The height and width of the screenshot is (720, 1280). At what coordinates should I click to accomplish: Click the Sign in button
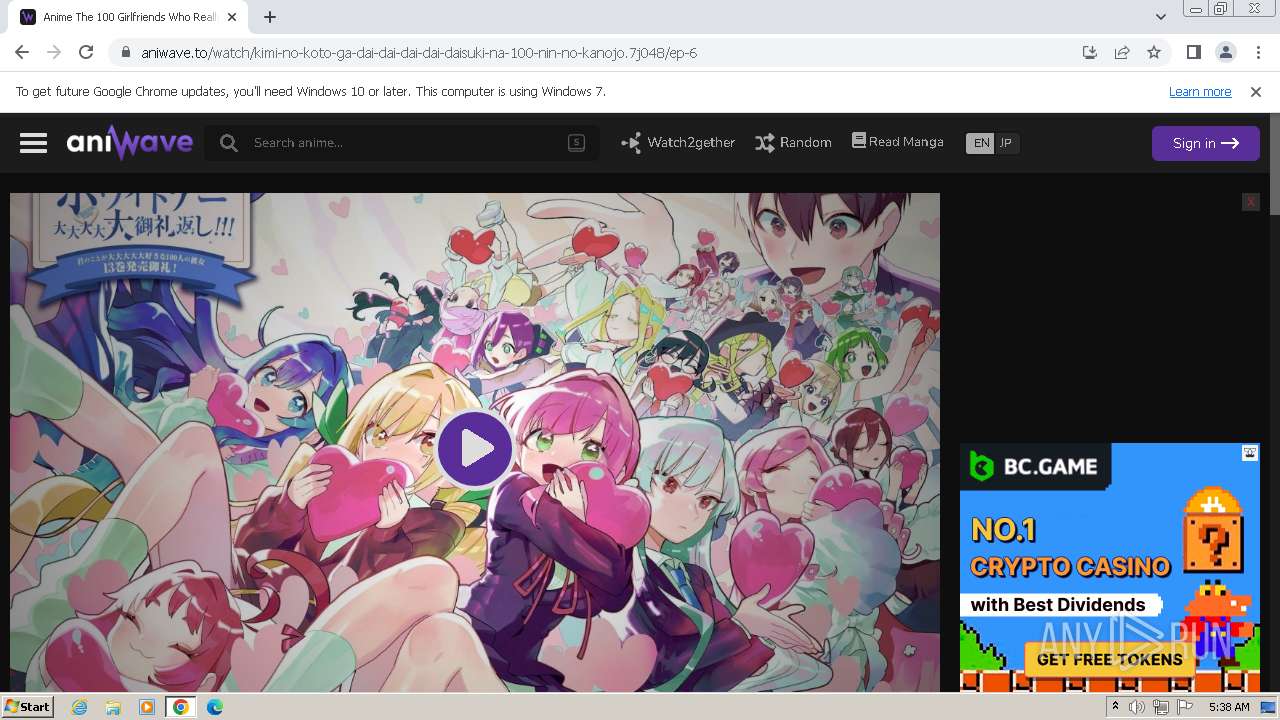pos(1205,143)
